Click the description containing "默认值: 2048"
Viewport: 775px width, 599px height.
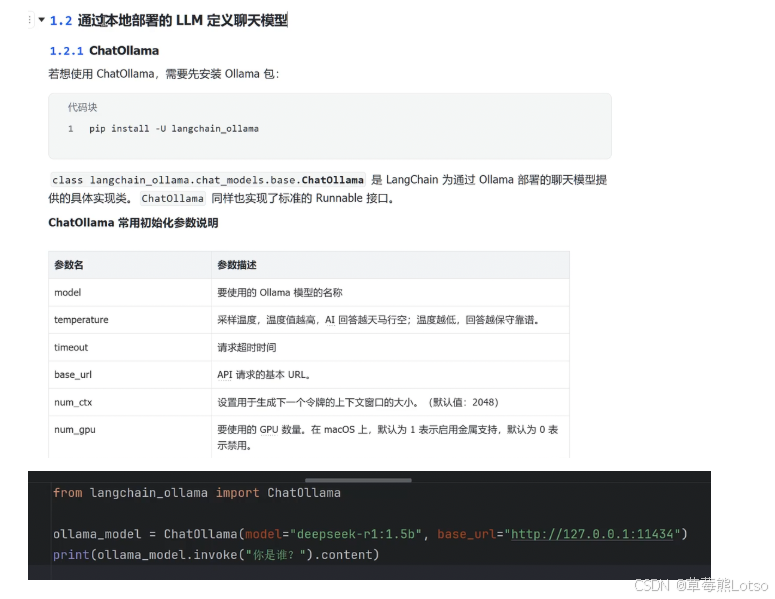(x=358, y=402)
